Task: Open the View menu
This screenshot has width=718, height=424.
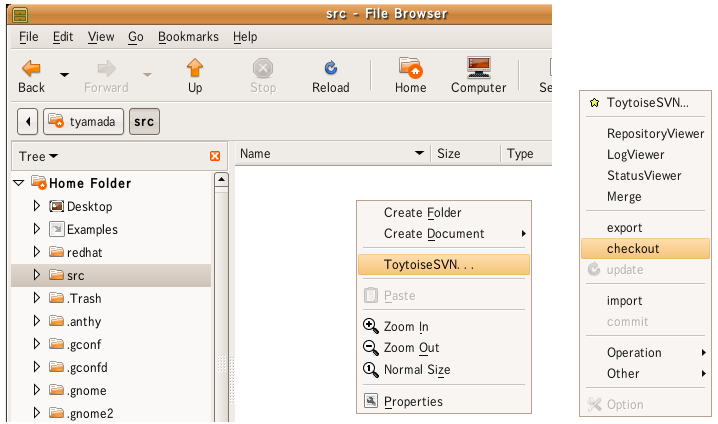Action: coord(101,37)
